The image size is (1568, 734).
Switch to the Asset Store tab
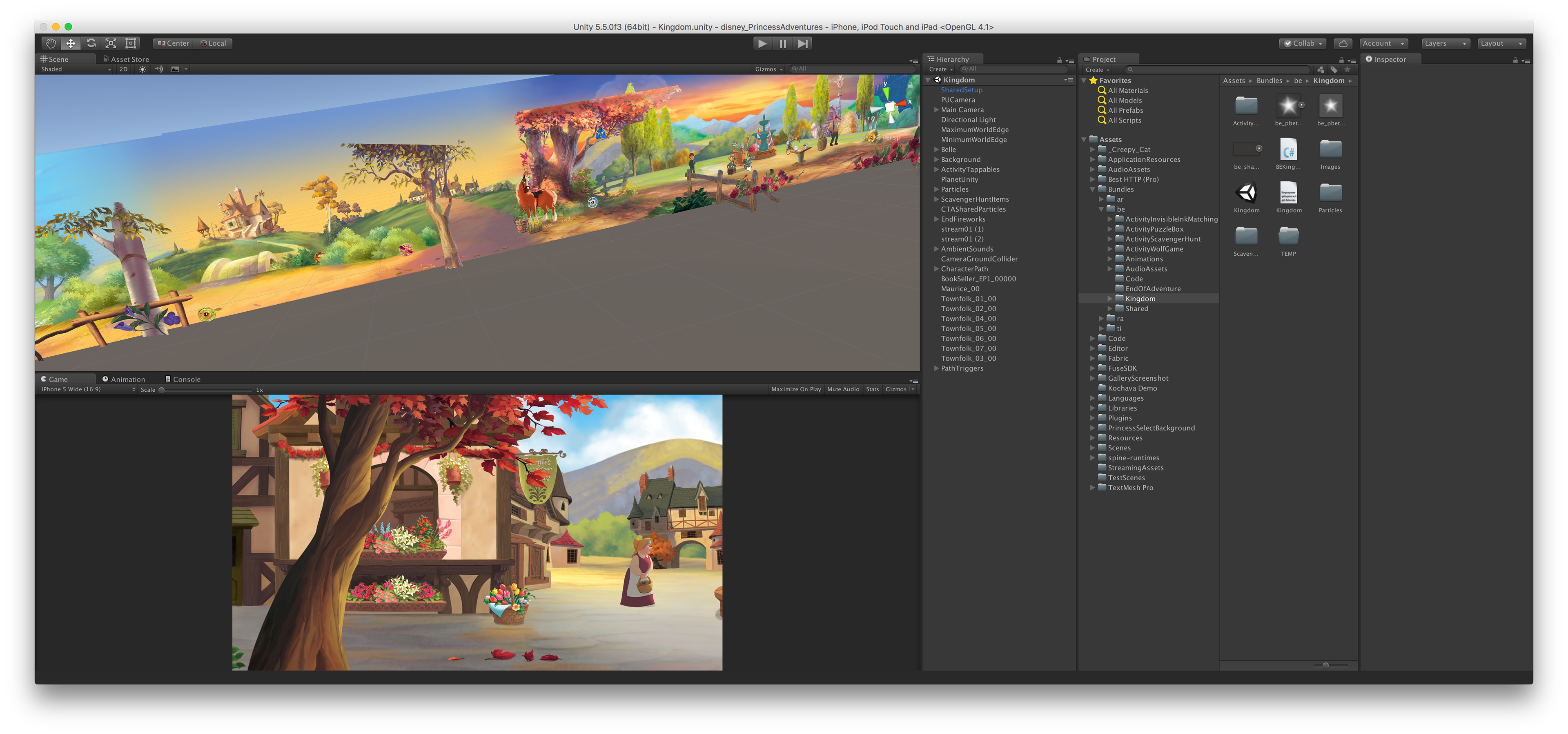[x=126, y=59]
